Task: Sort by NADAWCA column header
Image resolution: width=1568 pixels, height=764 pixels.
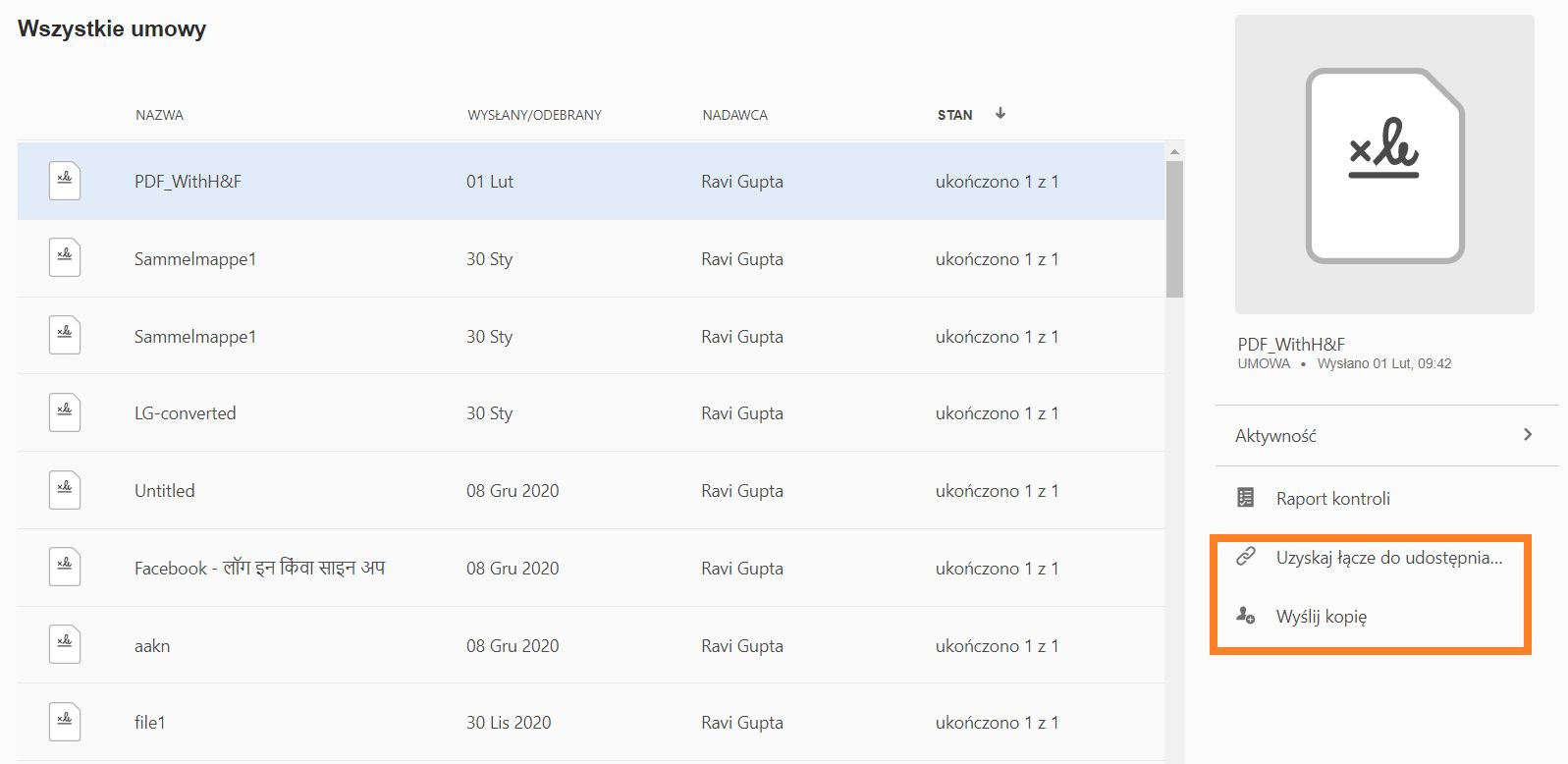Action: [734, 115]
